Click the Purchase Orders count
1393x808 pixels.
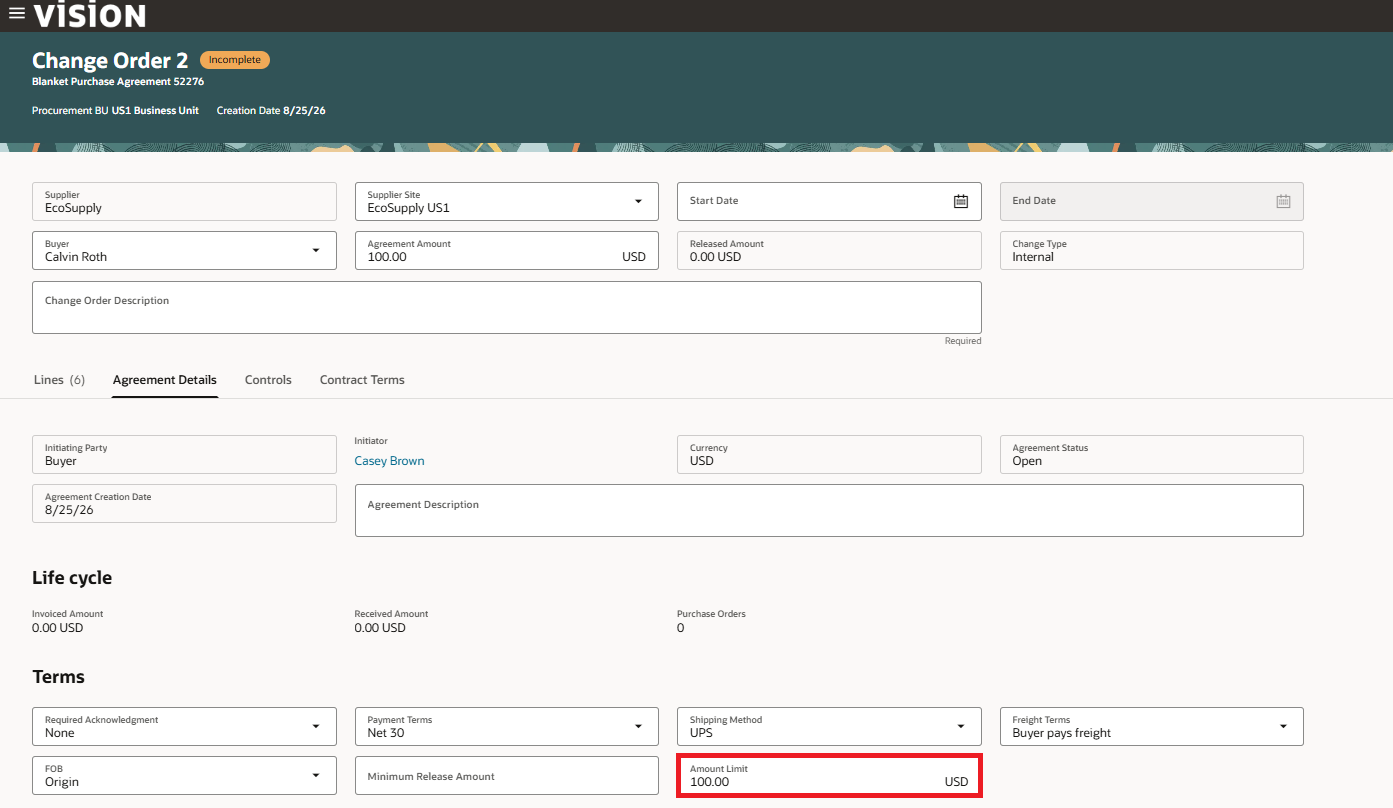681,628
